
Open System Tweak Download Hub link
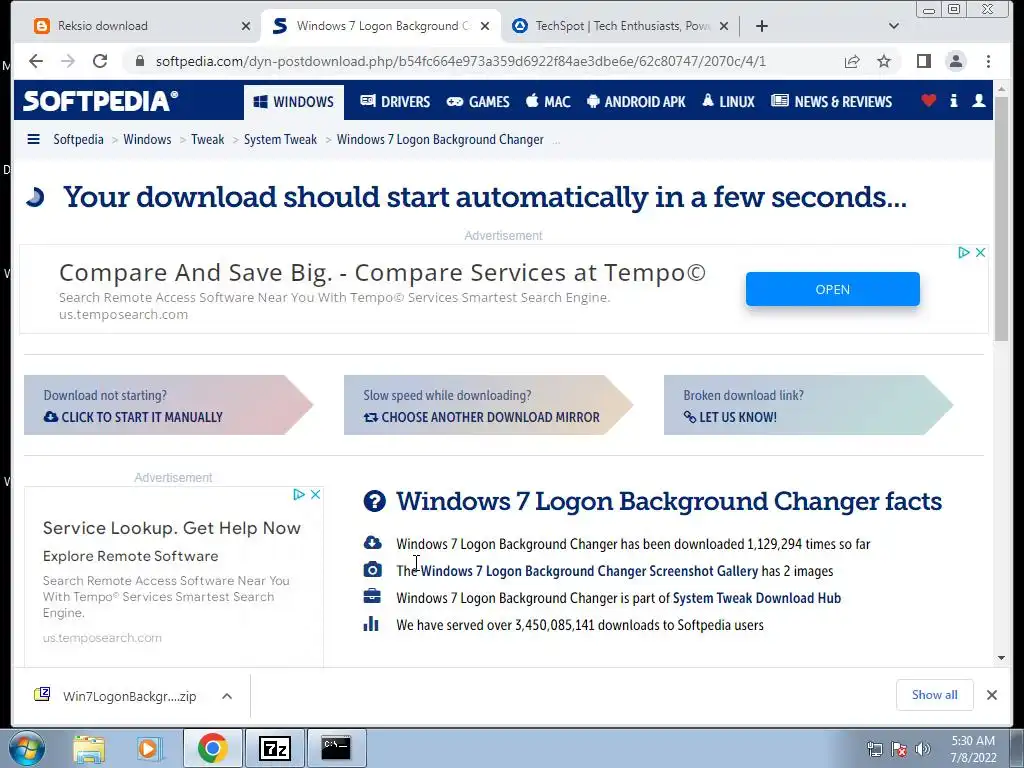pyautogui.click(x=757, y=598)
